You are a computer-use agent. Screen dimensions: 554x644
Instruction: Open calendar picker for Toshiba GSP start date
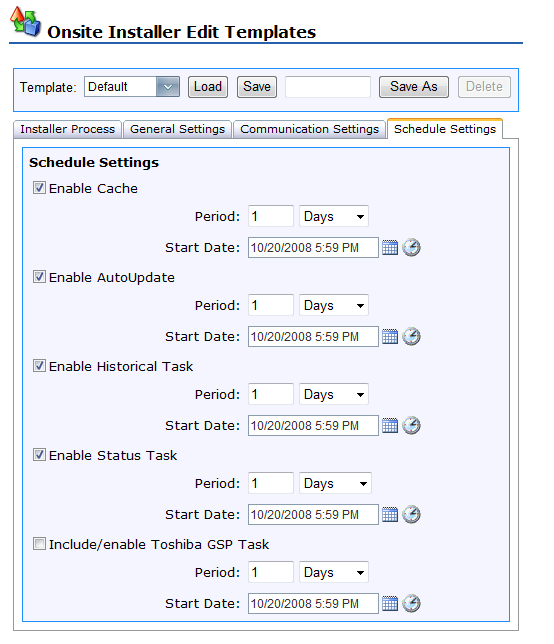tap(390, 603)
